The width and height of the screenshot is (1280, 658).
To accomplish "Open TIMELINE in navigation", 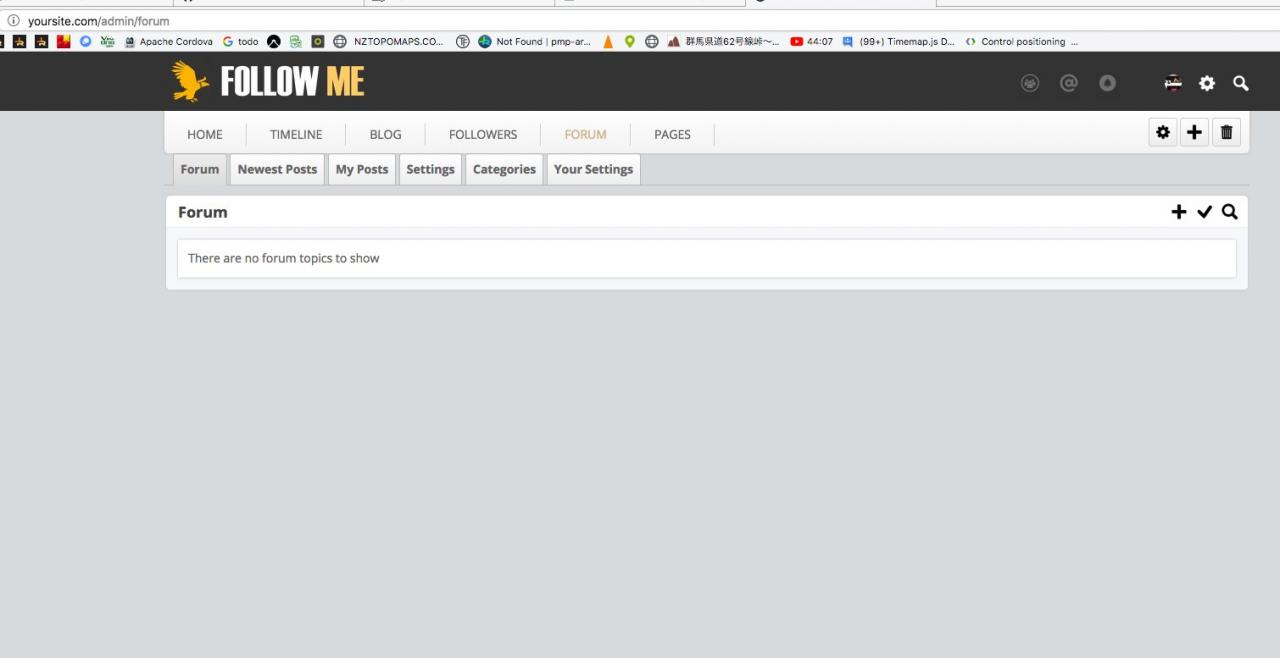I will point(296,134).
